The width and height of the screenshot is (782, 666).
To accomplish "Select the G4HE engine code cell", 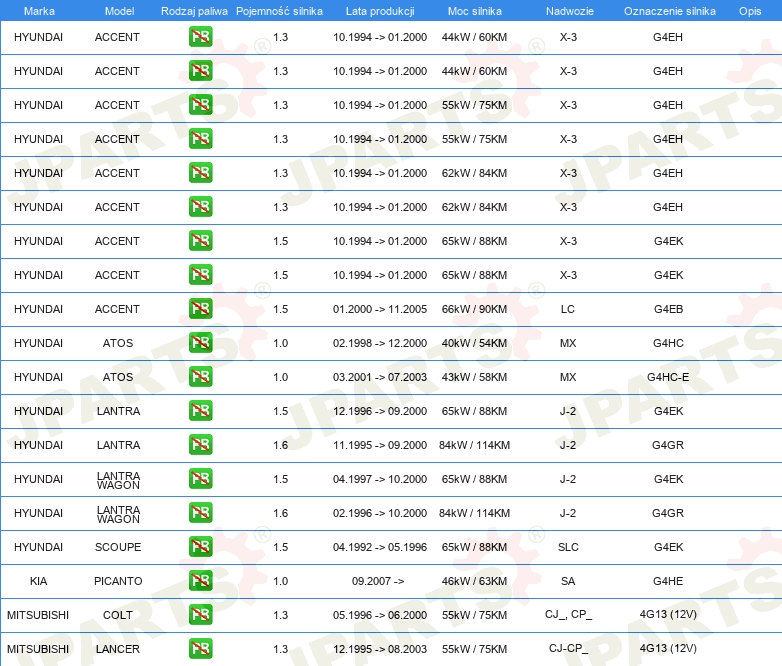I will pos(668,581).
